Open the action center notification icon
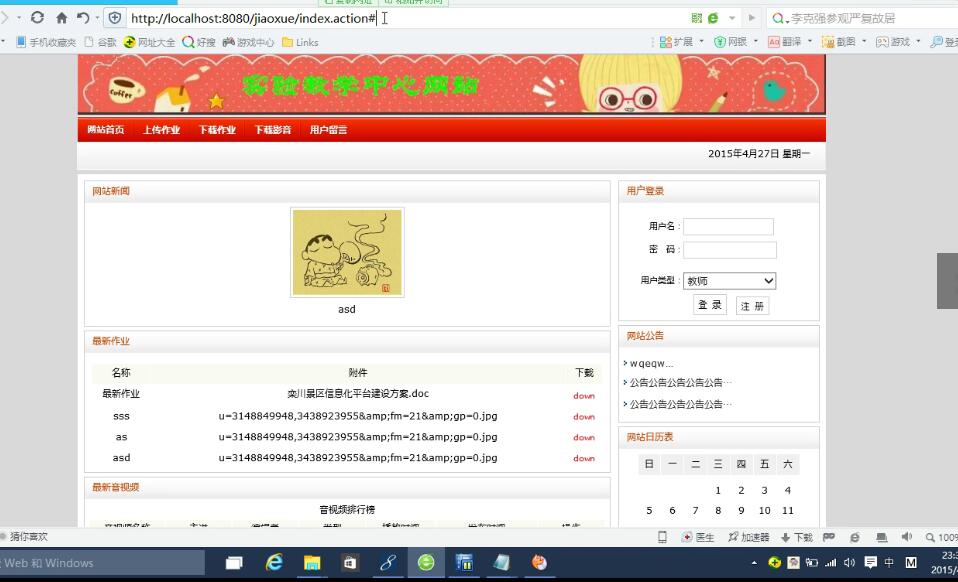Screen dimensions: 958x582 871,562
